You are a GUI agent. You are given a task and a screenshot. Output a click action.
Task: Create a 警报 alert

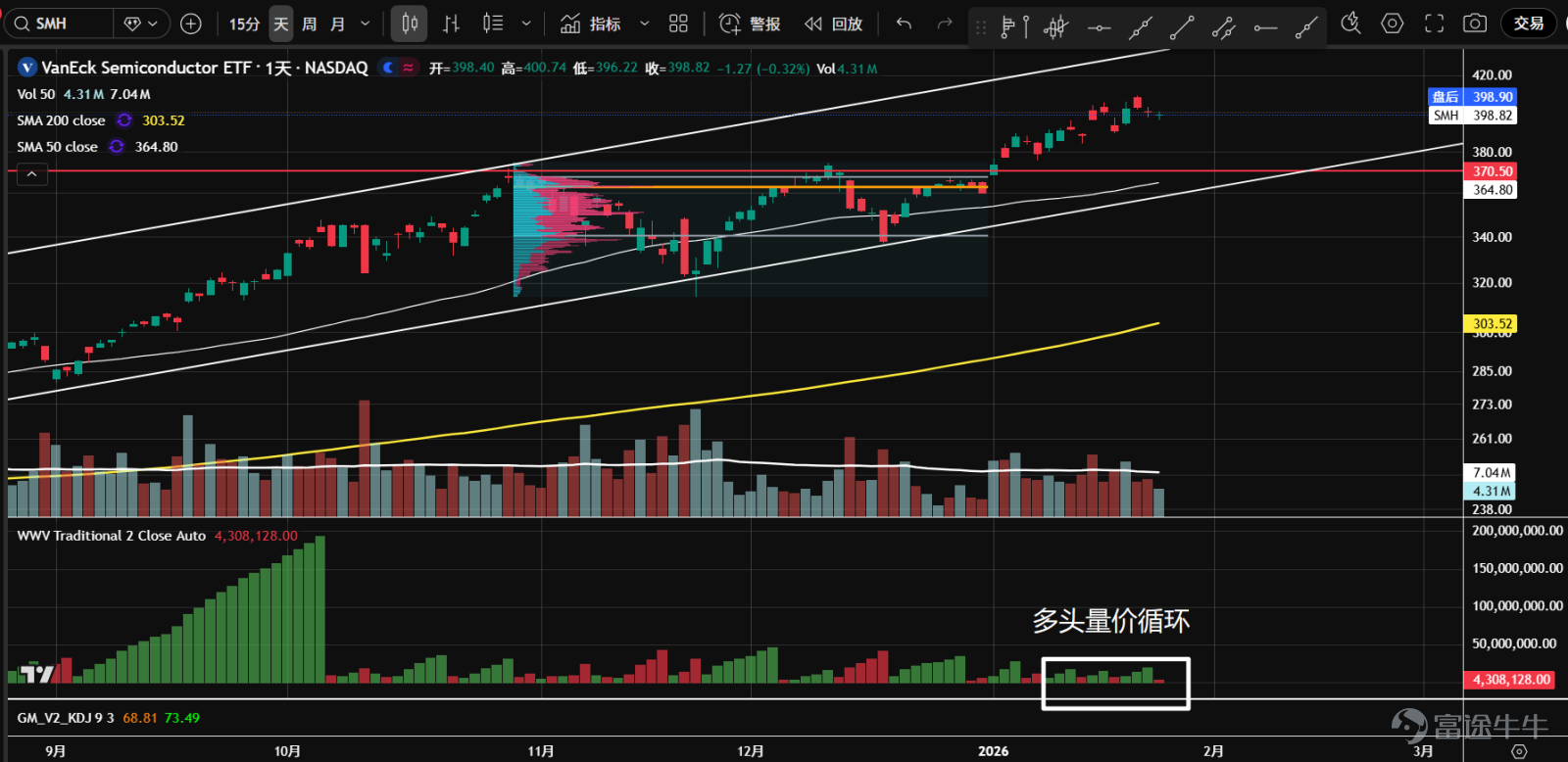point(750,24)
